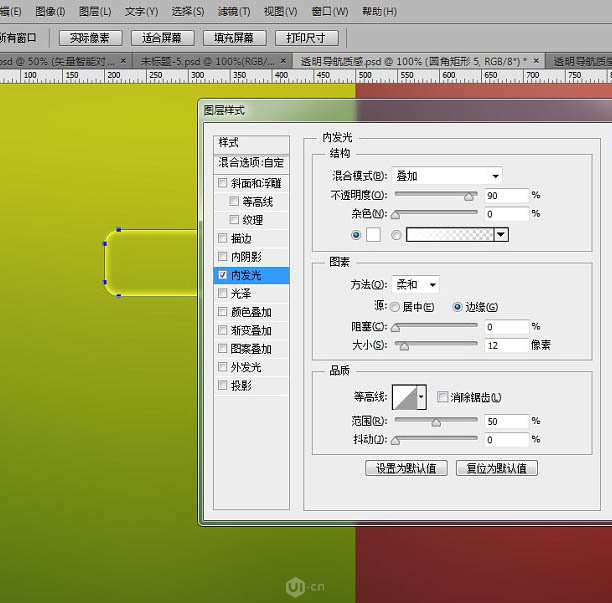The image size is (612, 603).
Task: Open the 窗口(W) menu
Action: [329, 12]
